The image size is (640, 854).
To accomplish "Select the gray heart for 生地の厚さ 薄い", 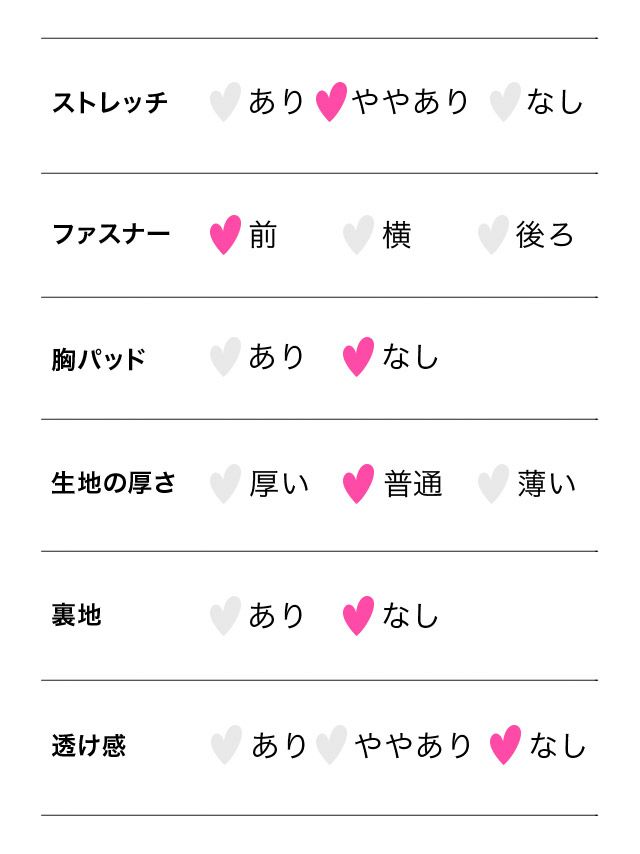I will [493, 484].
